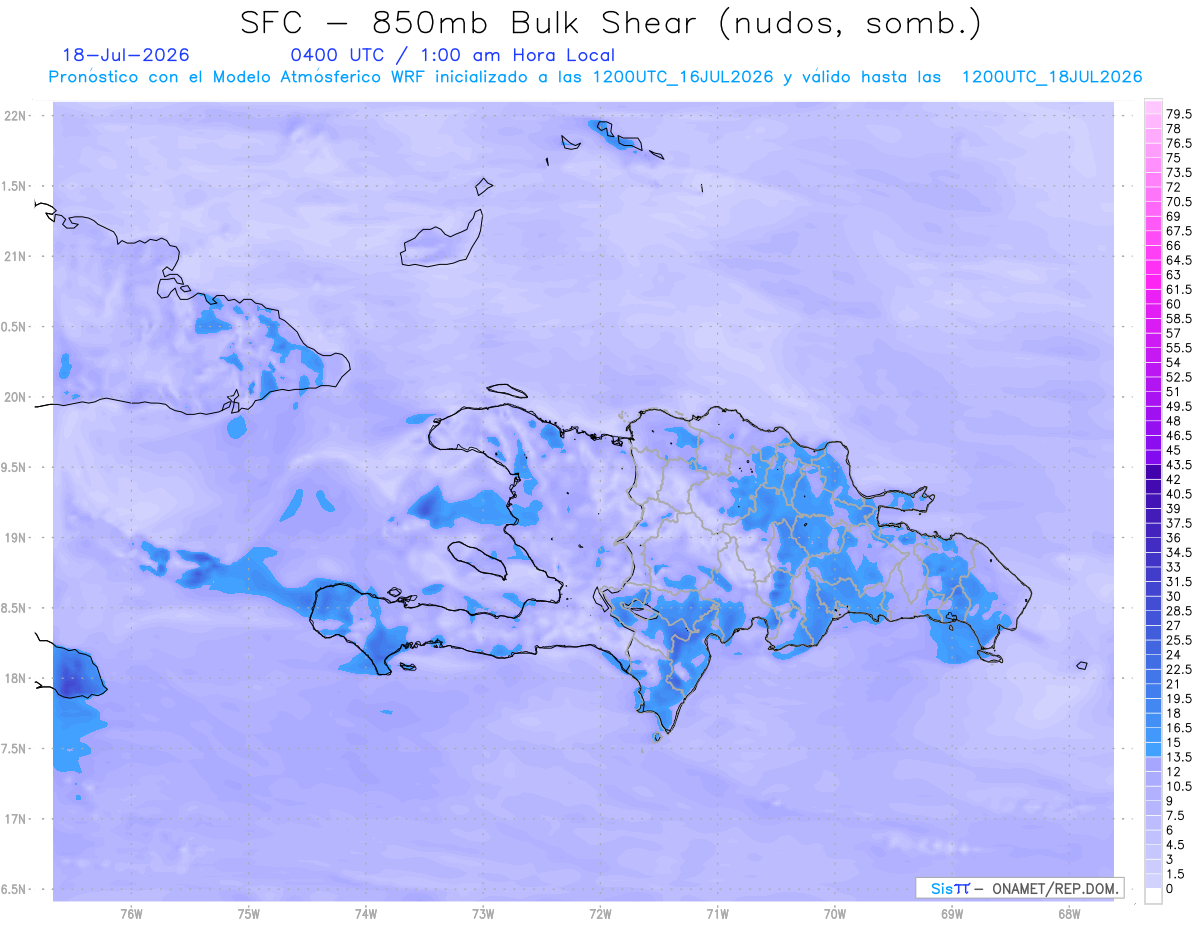Click the 4.5 value on the color scale
Viewport: 1200px width, 927px height.
1177,845
